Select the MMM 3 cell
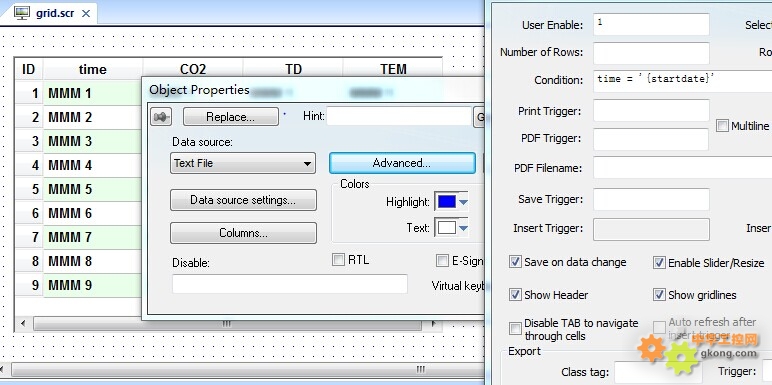The height and width of the screenshot is (385, 772). click(x=93, y=141)
